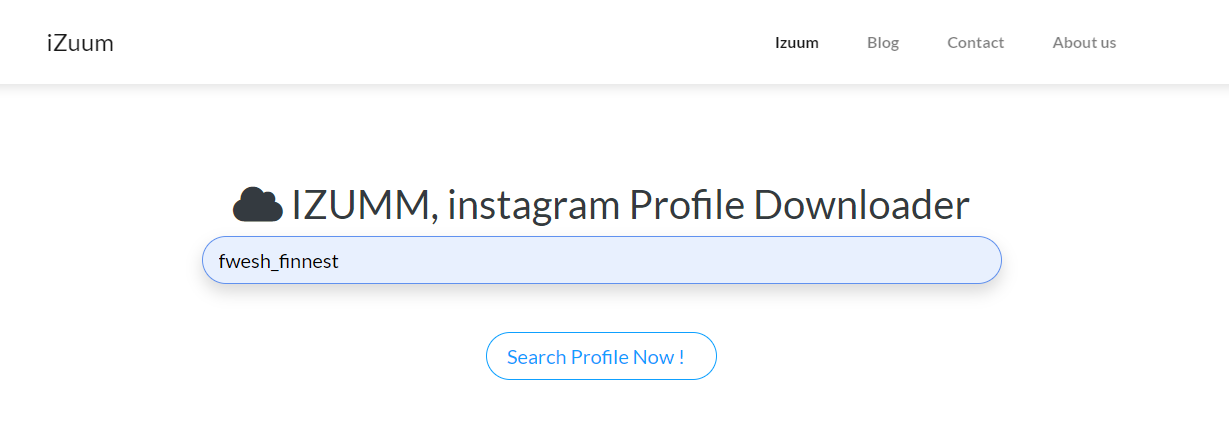The height and width of the screenshot is (440, 1229).
Task: Click the iZuum logo in the header
Action: coord(80,43)
